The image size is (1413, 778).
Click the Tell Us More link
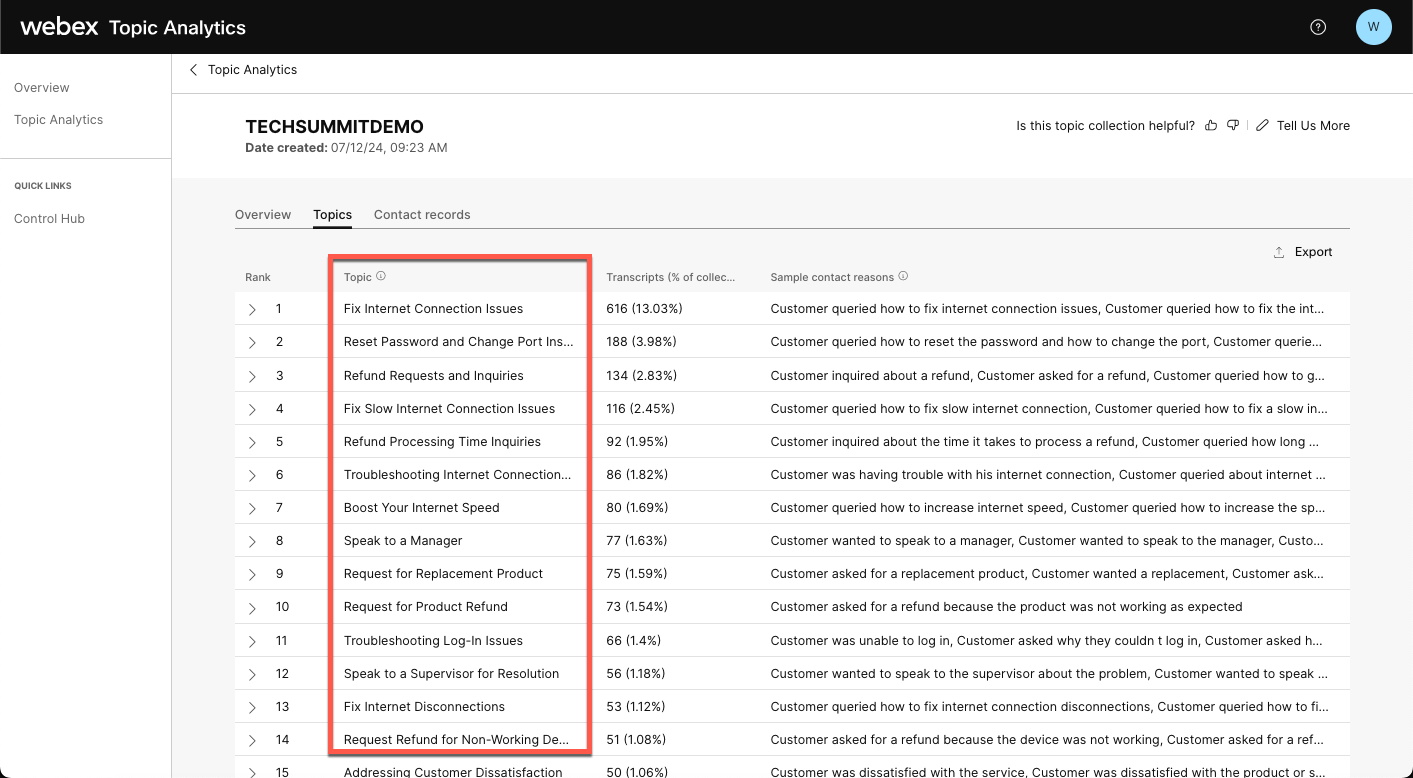[1312, 126]
